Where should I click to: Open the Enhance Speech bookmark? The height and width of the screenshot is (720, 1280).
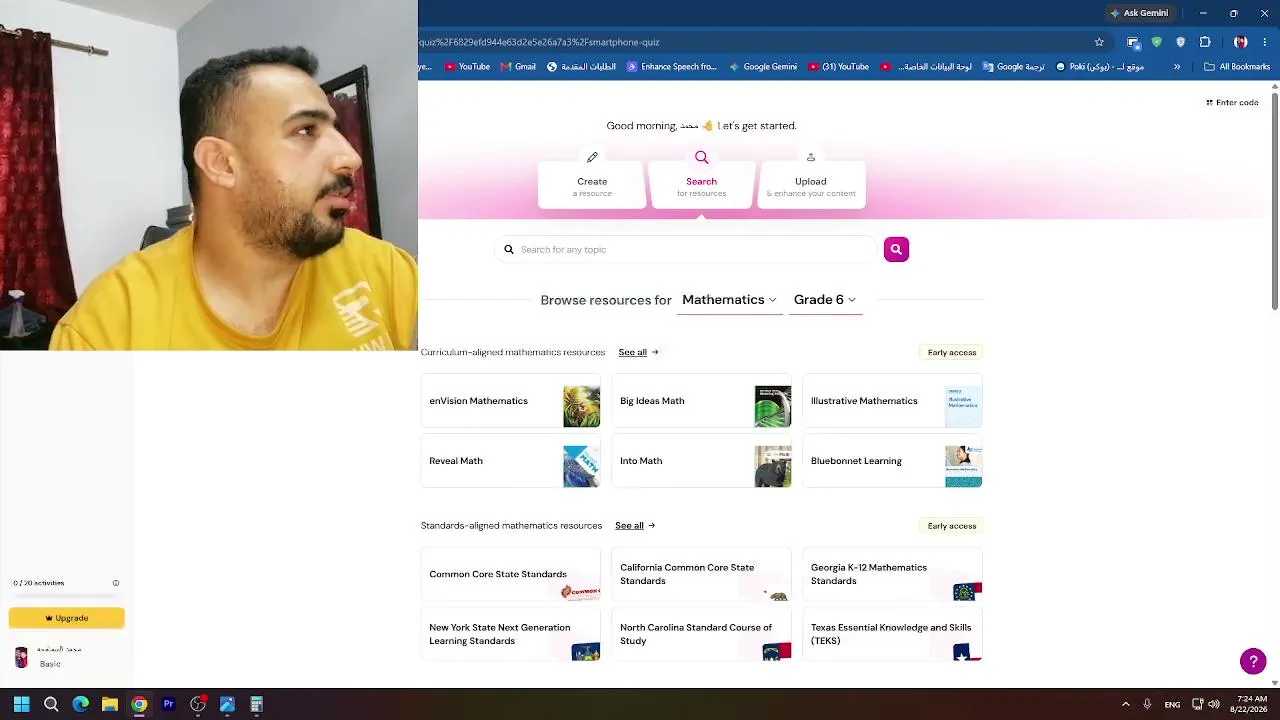pos(672,67)
